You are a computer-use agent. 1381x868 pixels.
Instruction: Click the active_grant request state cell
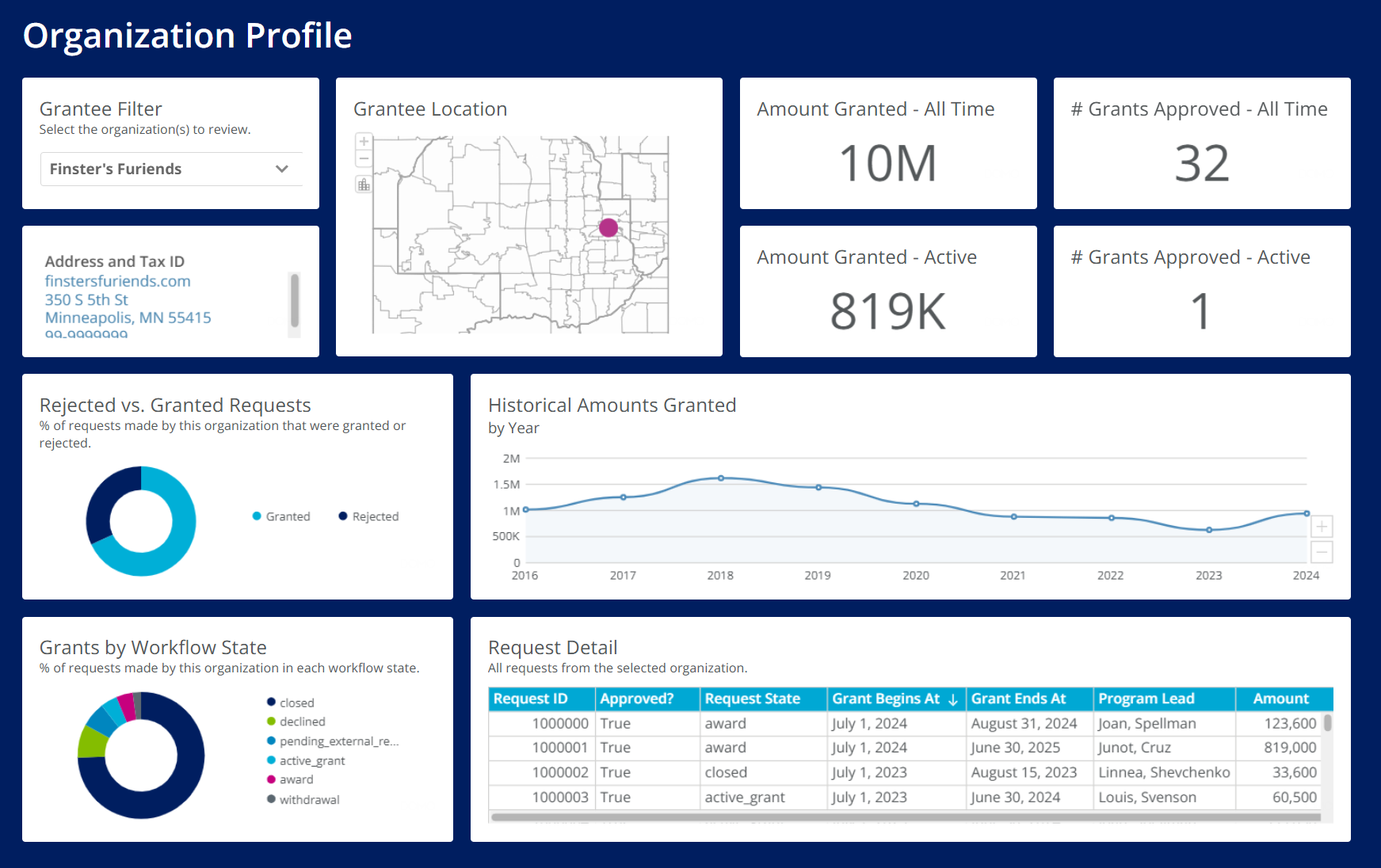pos(763,798)
